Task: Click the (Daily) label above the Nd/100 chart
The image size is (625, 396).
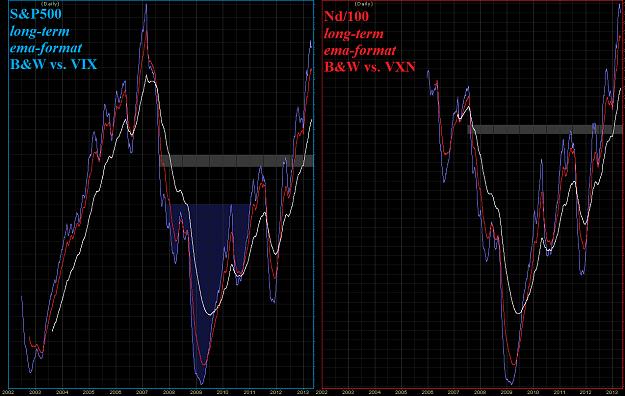Action: click(364, 4)
